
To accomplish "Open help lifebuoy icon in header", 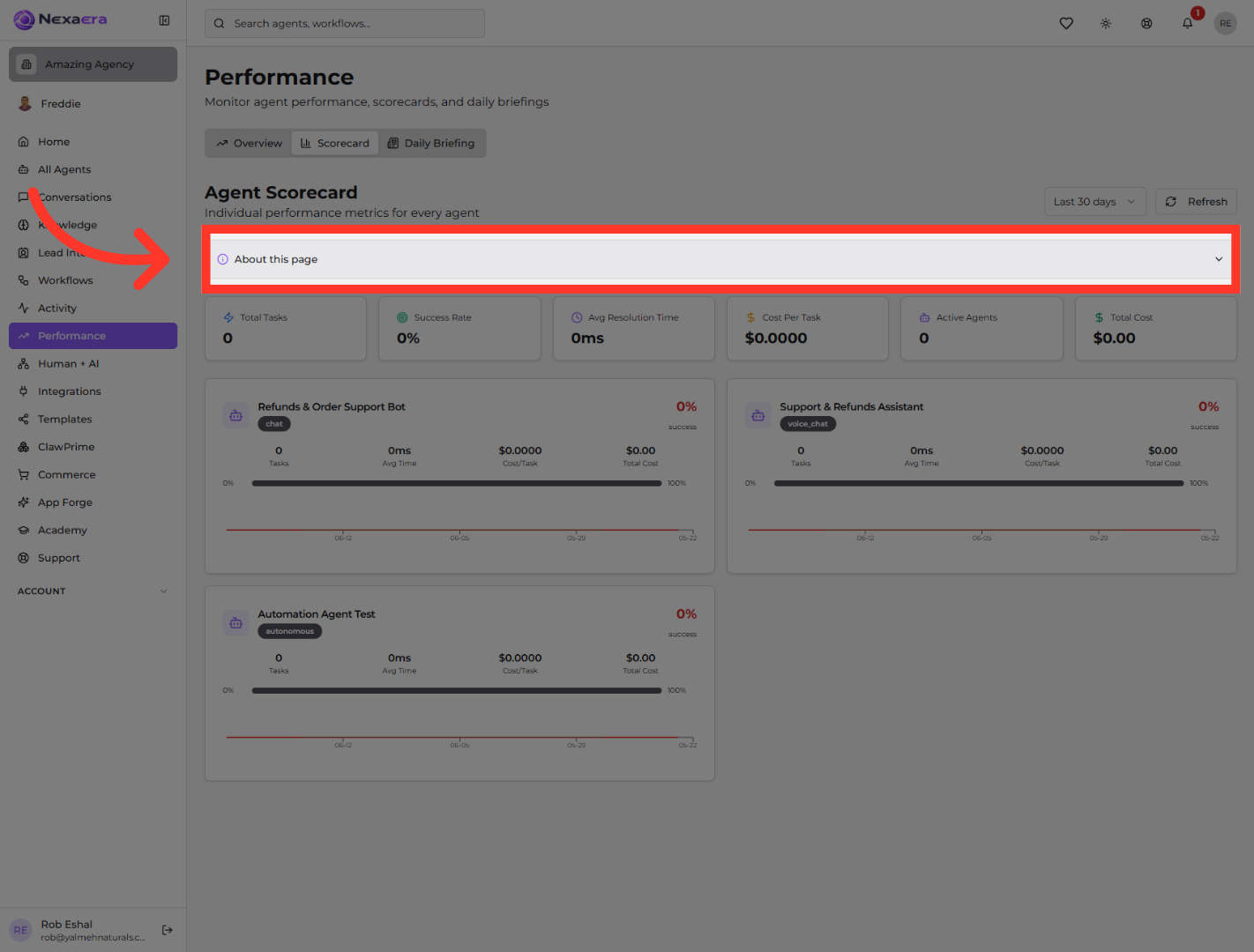I will coord(1146,24).
